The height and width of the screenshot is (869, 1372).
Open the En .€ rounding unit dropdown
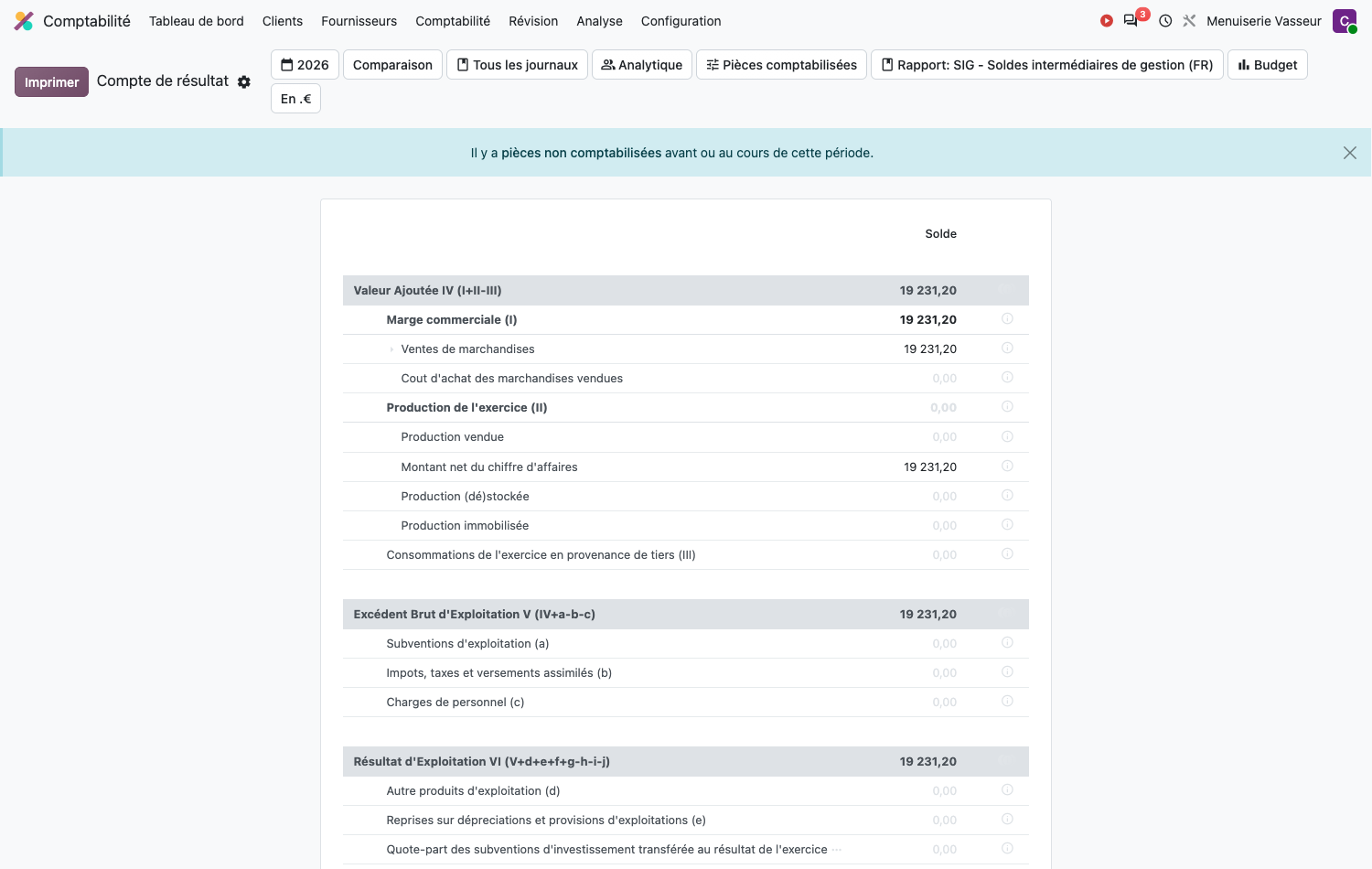(x=295, y=99)
